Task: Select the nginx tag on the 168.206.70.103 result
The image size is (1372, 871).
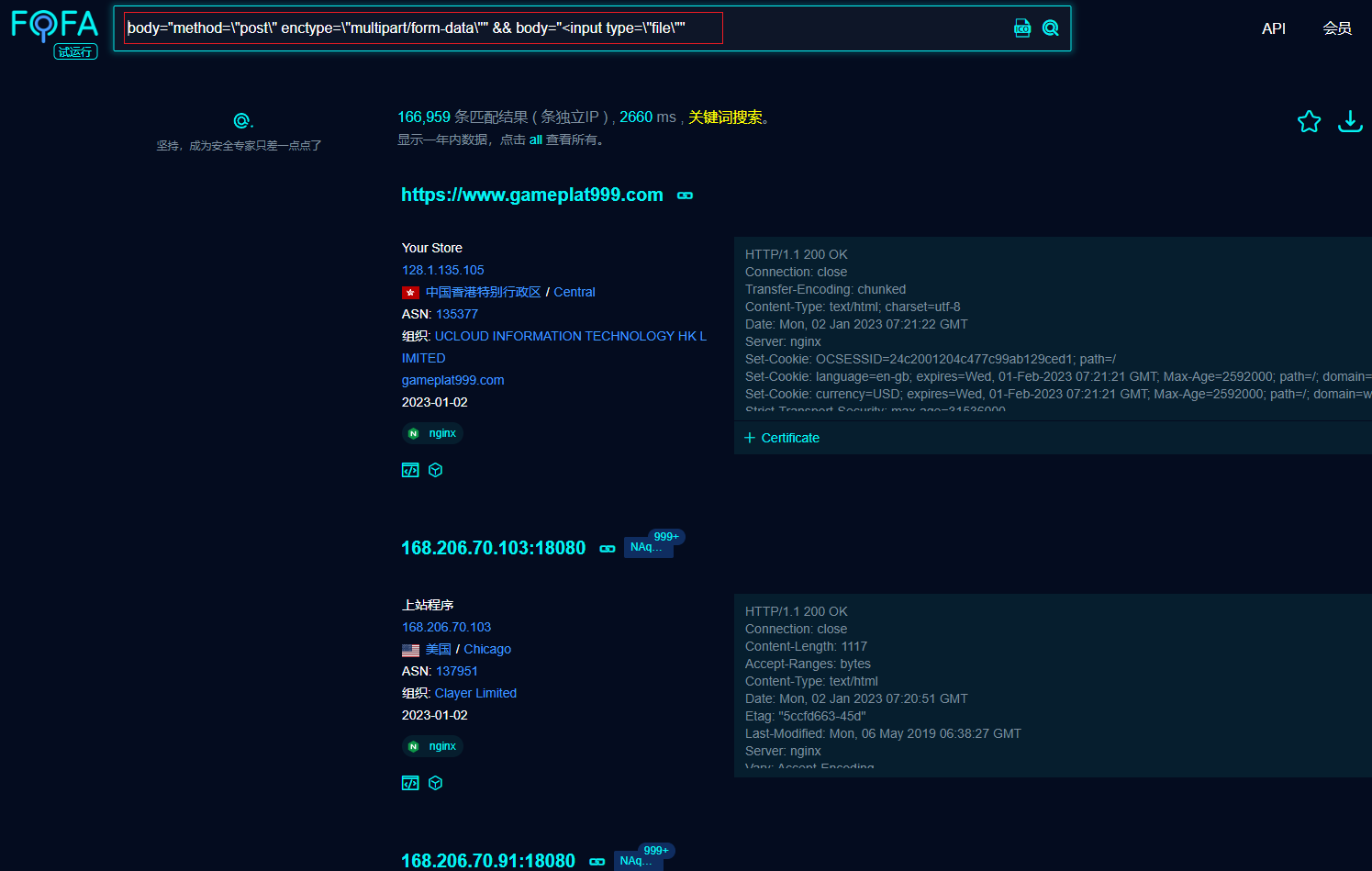Action: [x=432, y=746]
